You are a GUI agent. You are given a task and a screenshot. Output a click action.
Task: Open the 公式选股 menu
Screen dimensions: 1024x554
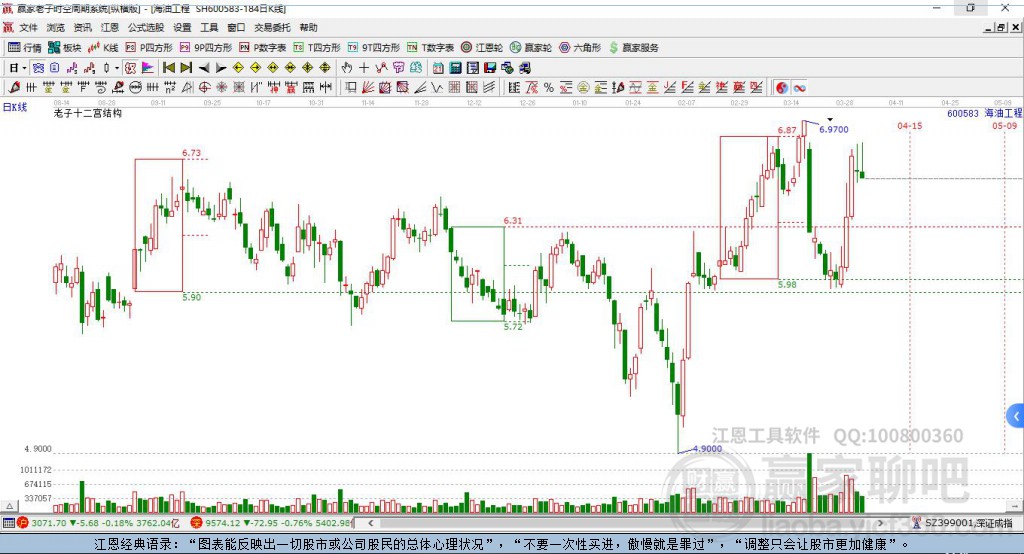(146, 27)
